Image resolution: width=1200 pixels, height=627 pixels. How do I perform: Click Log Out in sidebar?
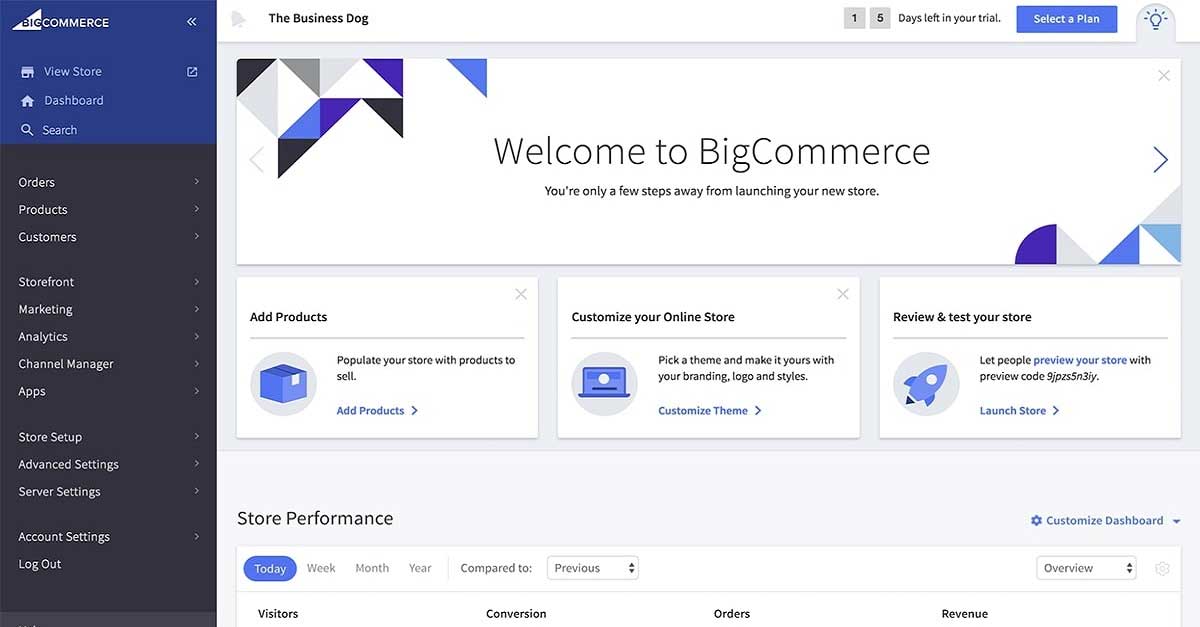click(40, 564)
